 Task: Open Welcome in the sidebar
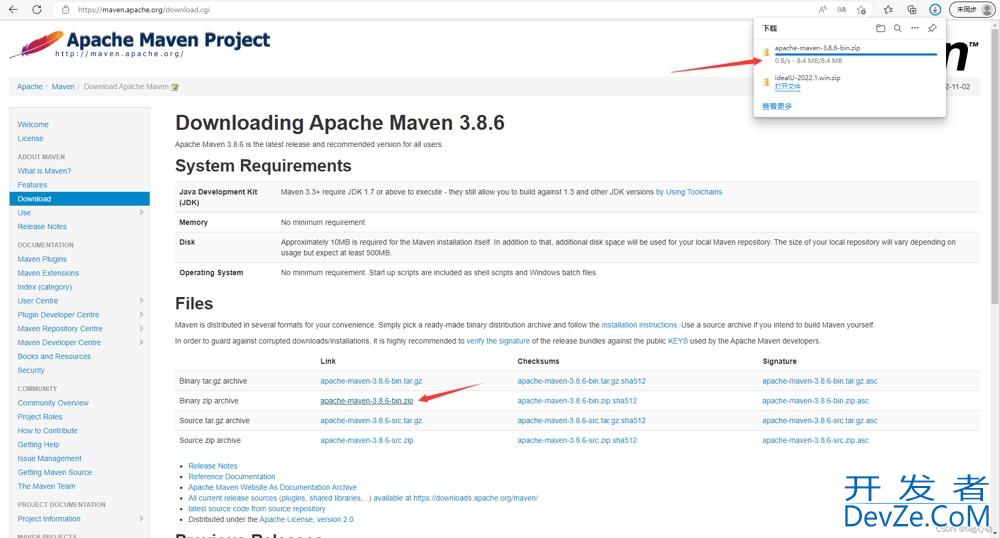pos(33,124)
